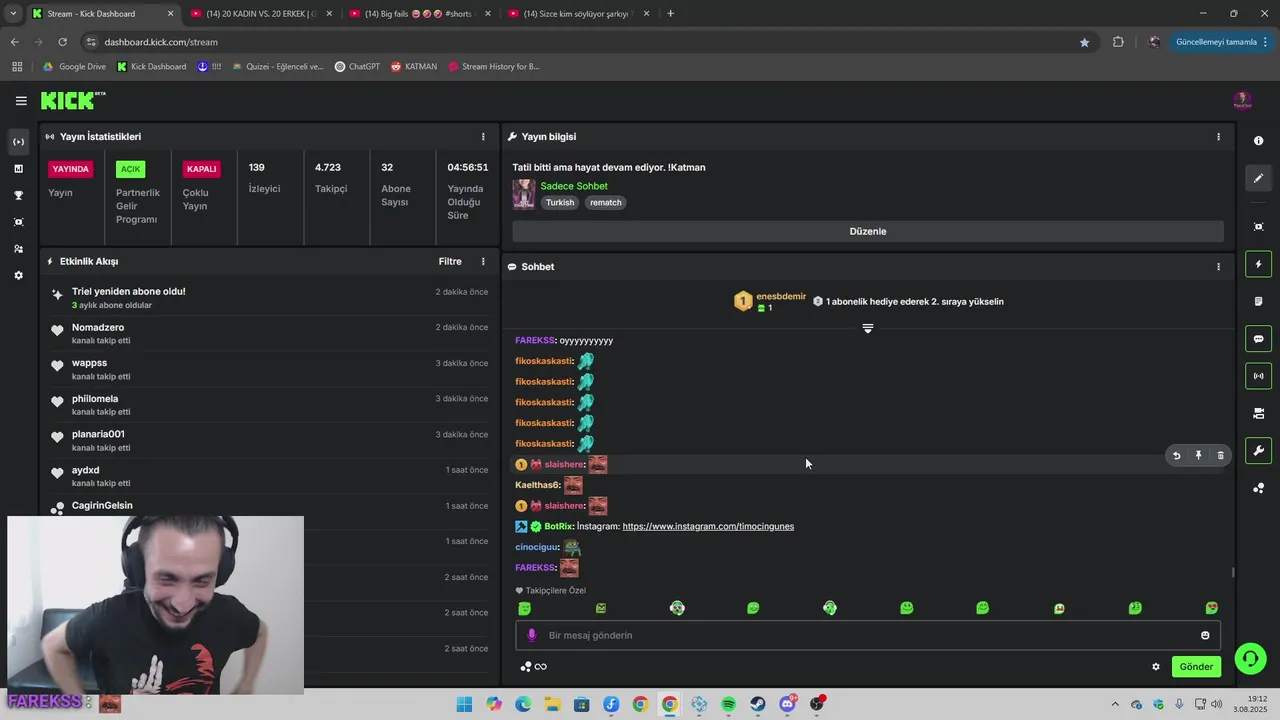
Task: Open the Filtre filter in Etkinlik Akışı
Action: (x=450, y=262)
